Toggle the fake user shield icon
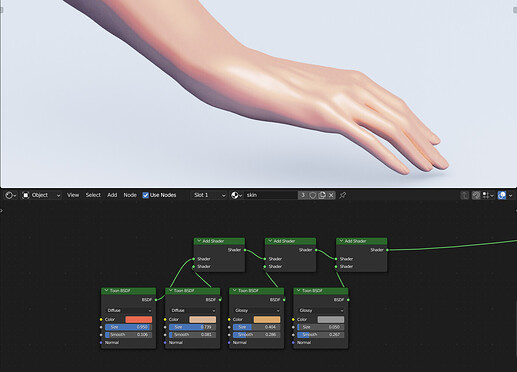Image resolution: width=517 pixels, height=372 pixels. coord(312,195)
